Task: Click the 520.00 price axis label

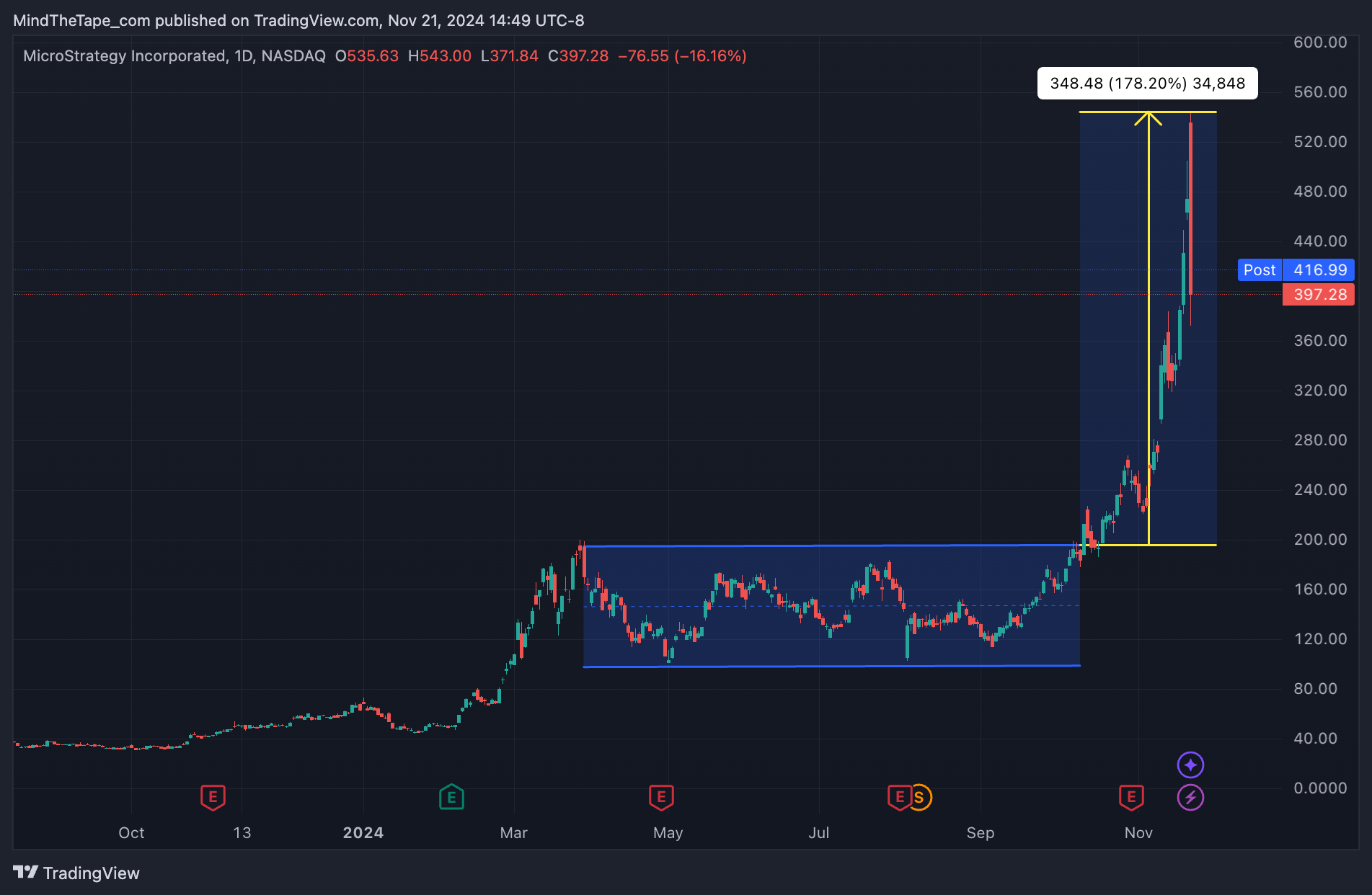Action: point(1320,142)
